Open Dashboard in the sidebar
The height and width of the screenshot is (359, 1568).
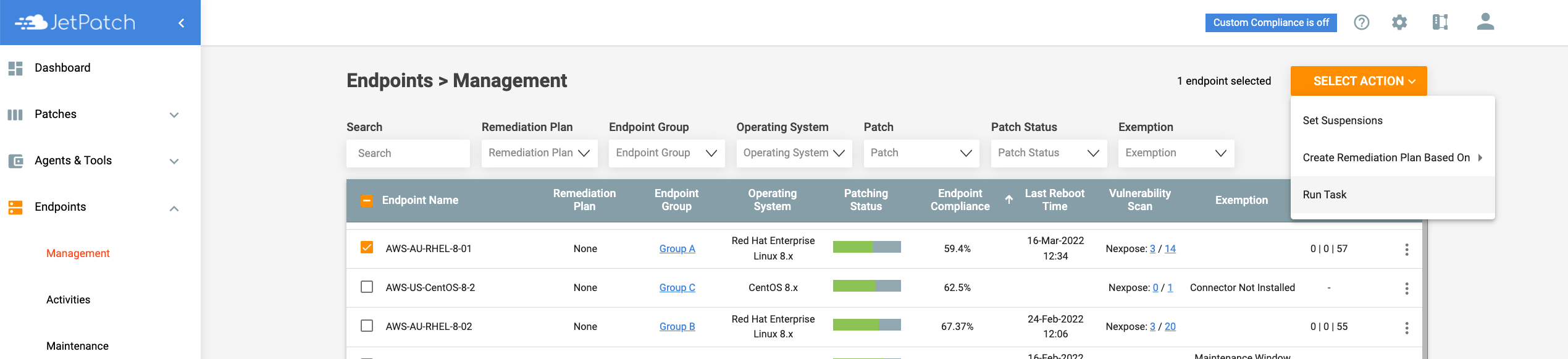(62, 68)
